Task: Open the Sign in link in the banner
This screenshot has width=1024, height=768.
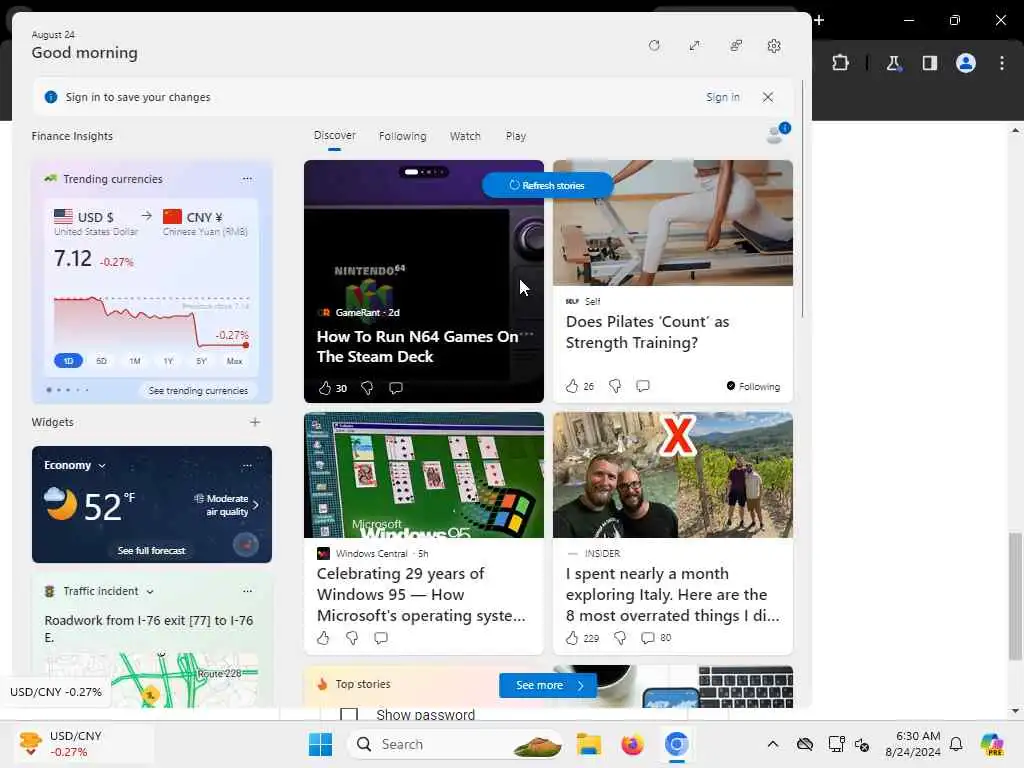Action: [722, 97]
